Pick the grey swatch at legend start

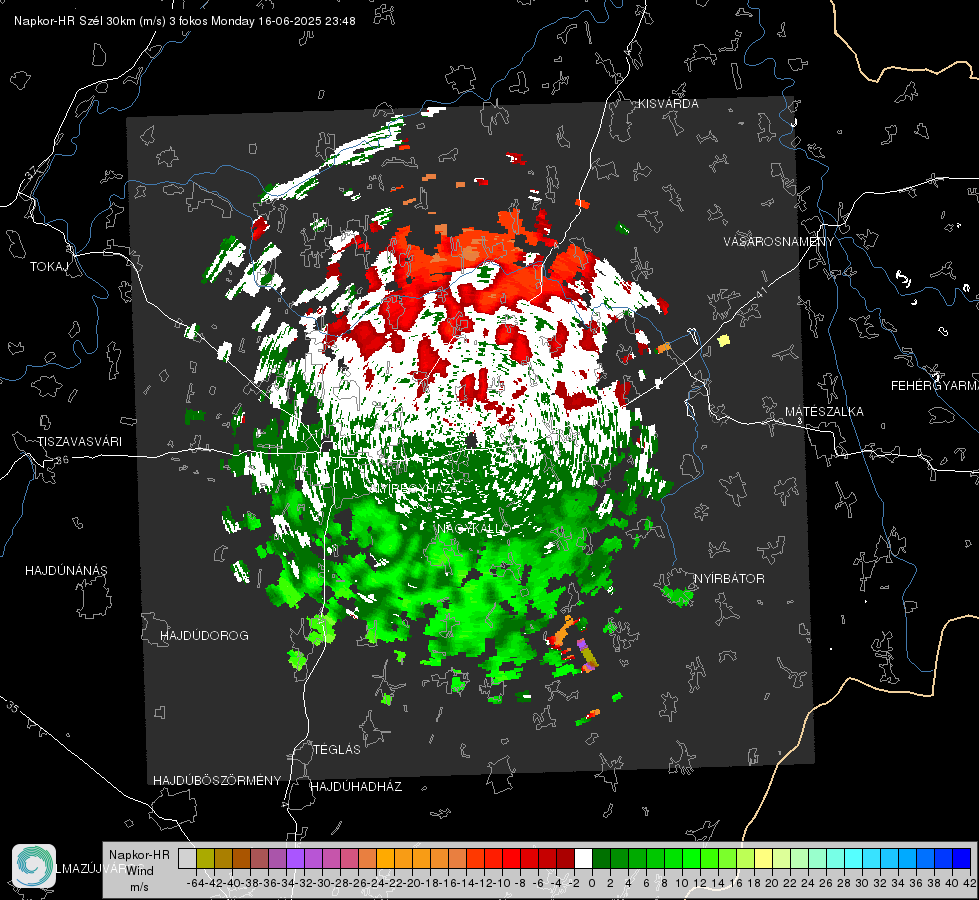[187, 858]
